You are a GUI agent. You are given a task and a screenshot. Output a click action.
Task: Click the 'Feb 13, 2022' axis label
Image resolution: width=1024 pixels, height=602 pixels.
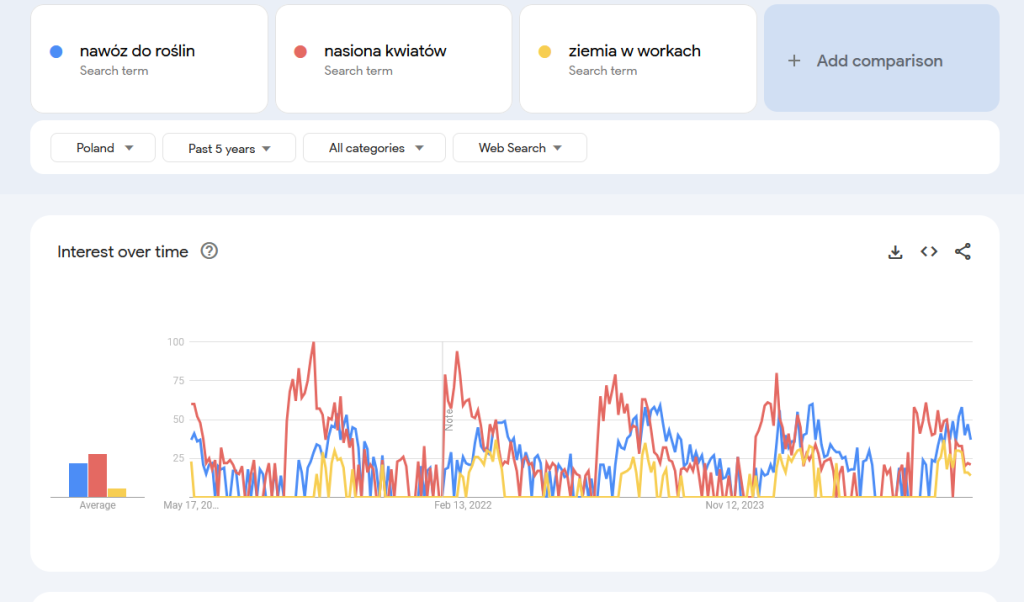[463, 505]
